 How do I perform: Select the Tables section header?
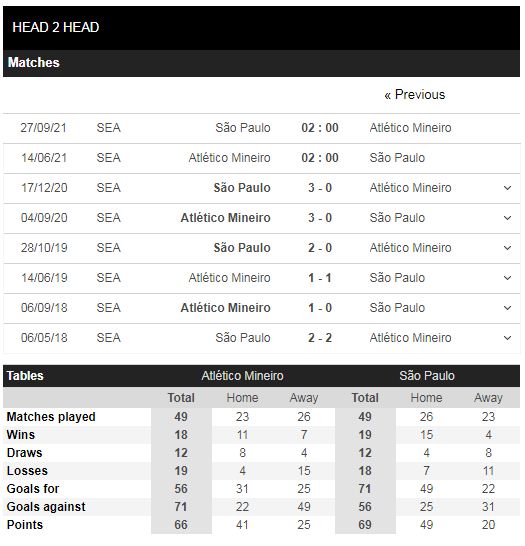25,376
